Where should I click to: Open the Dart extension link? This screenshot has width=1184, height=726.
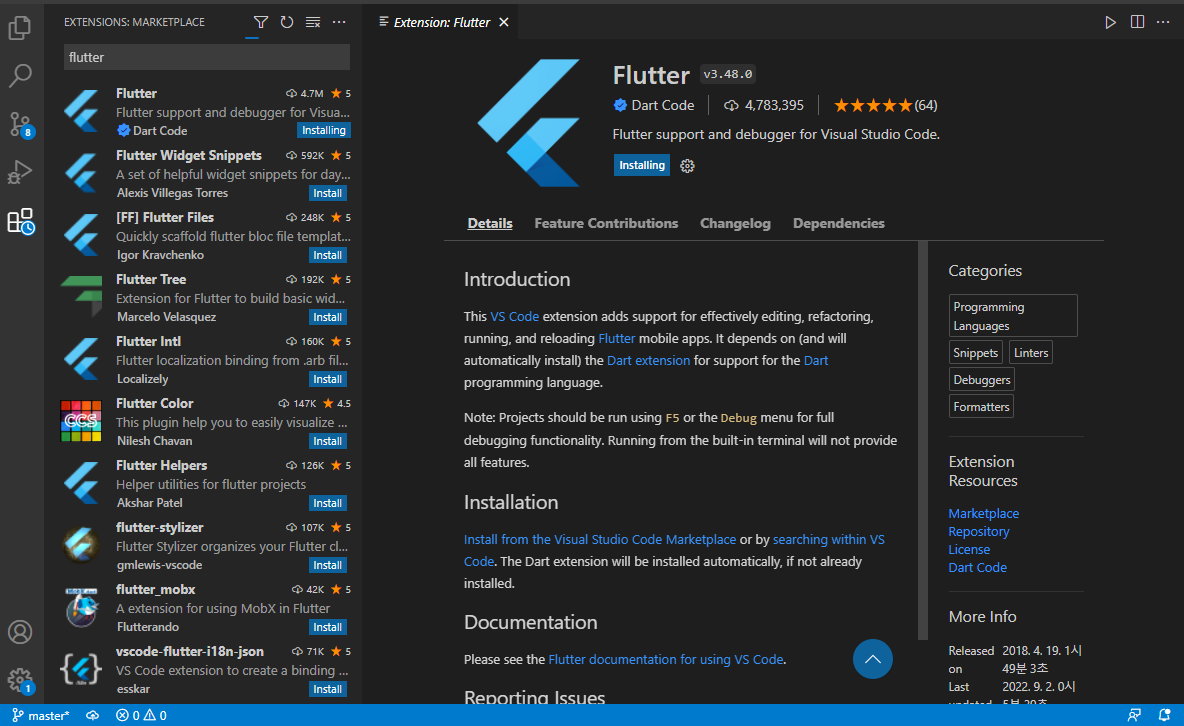(649, 360)
